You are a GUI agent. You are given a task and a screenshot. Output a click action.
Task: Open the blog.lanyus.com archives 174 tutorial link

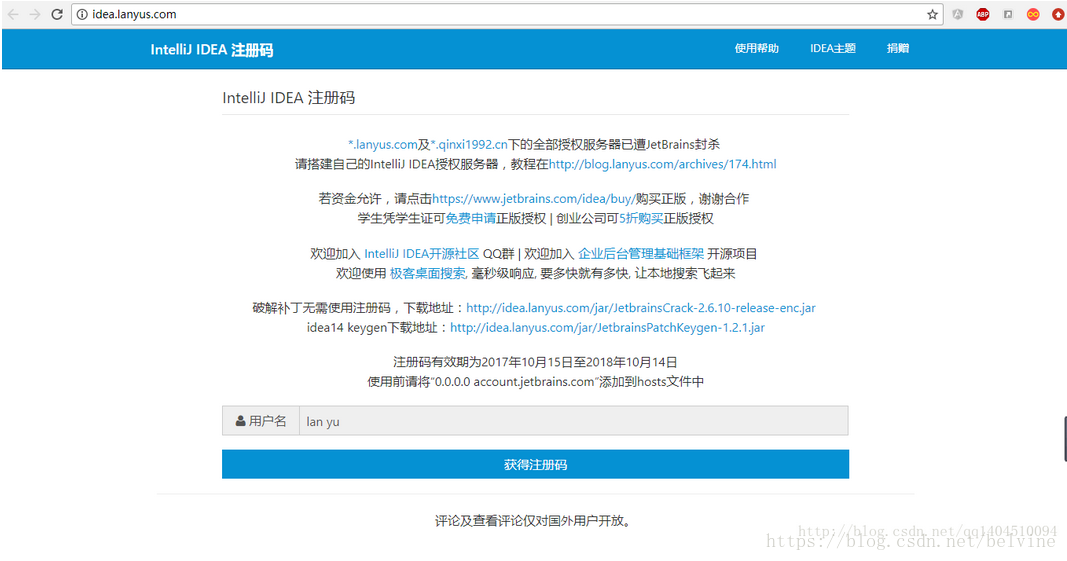point(662,164)
